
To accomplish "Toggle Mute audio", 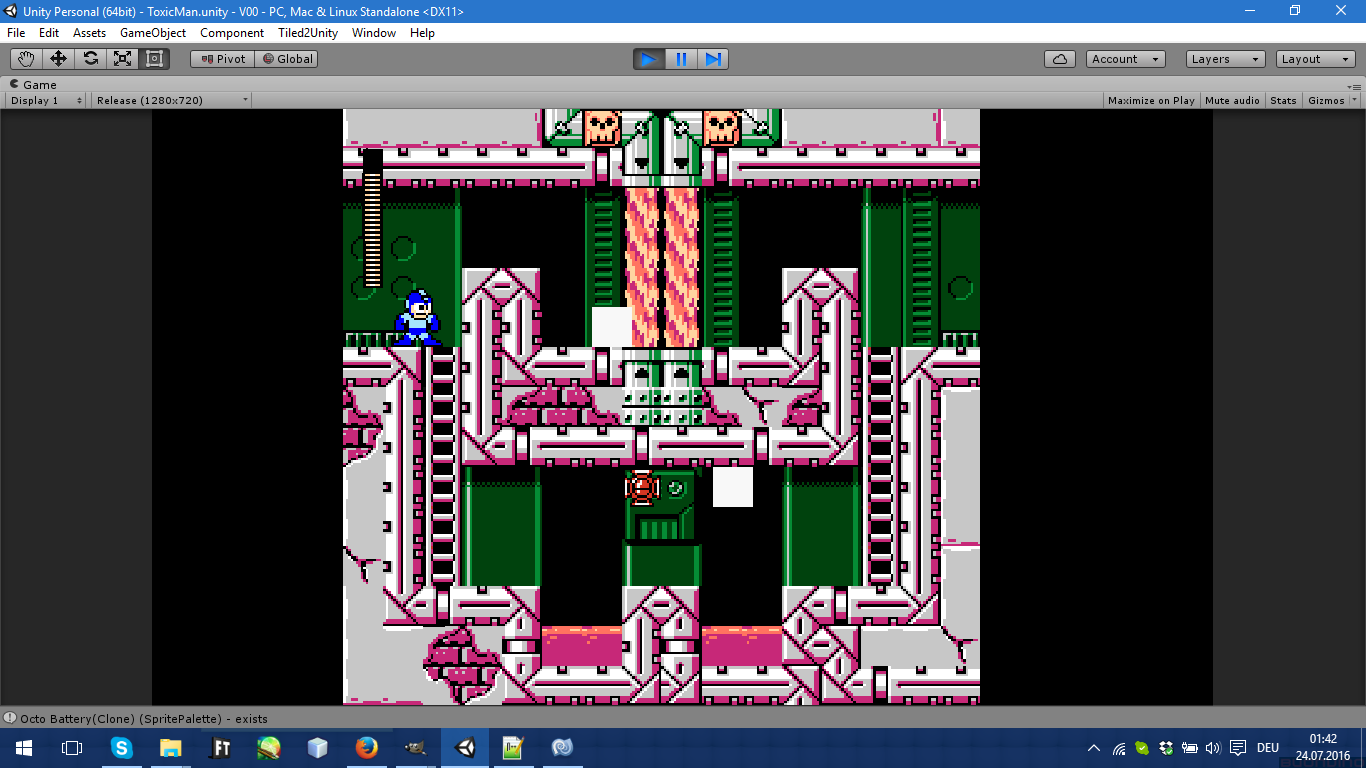I will (1232, 100).
